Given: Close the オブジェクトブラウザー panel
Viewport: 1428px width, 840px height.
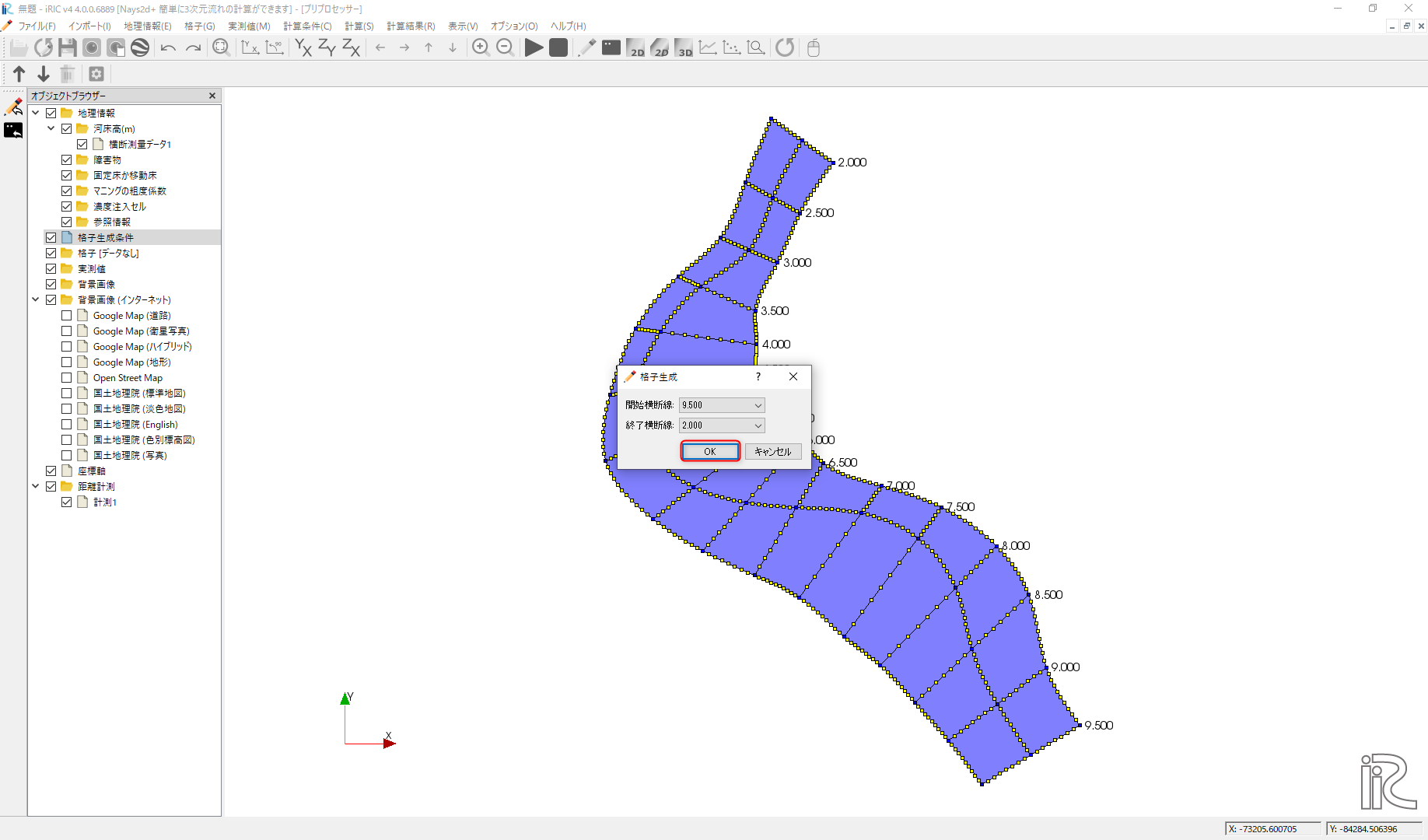Looking at the screenshot, I should point(212,96).
